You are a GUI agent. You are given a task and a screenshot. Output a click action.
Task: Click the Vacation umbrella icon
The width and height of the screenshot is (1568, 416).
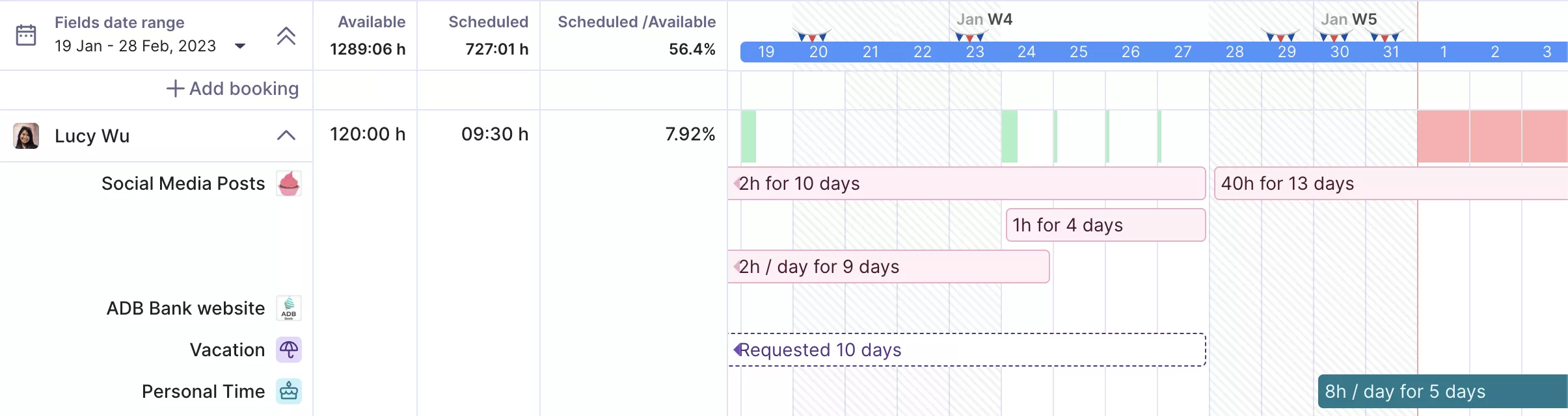pos(289,350)
